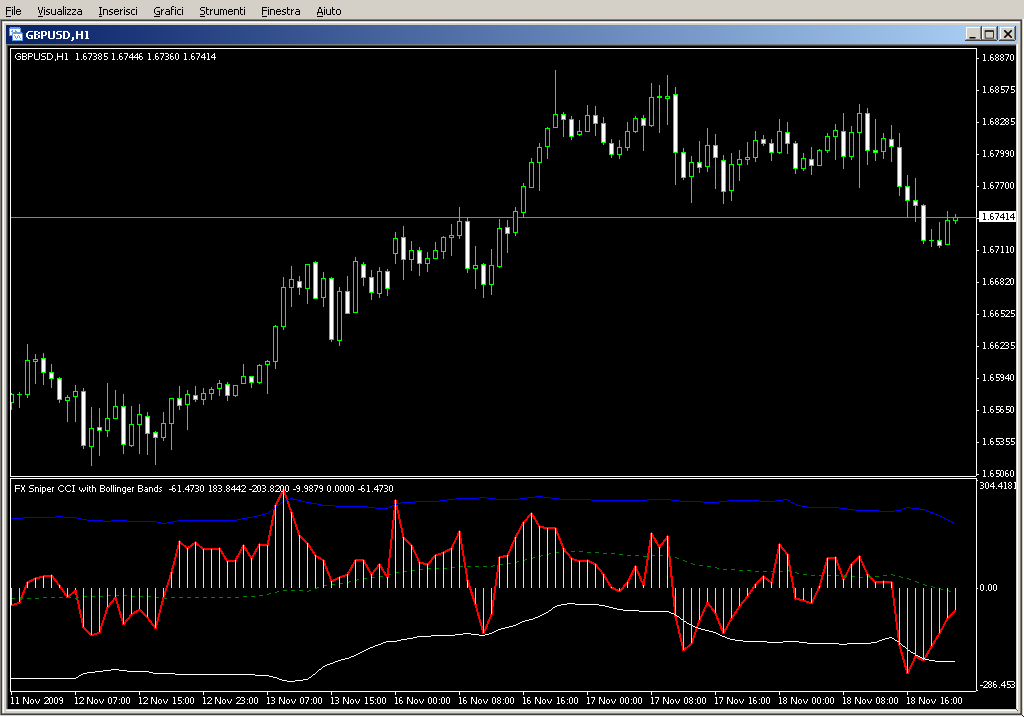Click the indicator 0.00 level label
Image resolution: width=1024 pixels, height=717 pixels.
click(x=988, y=588)
